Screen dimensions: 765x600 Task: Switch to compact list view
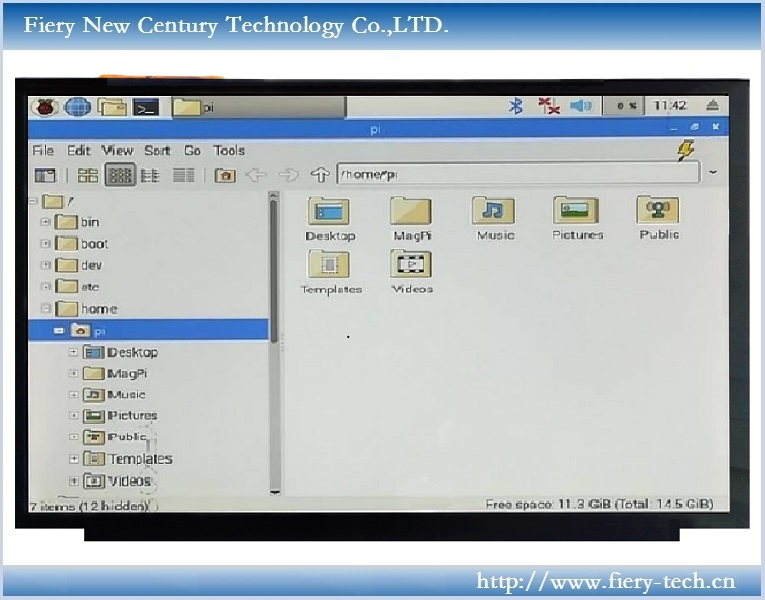pyautogui.click(x=150, y=175)
